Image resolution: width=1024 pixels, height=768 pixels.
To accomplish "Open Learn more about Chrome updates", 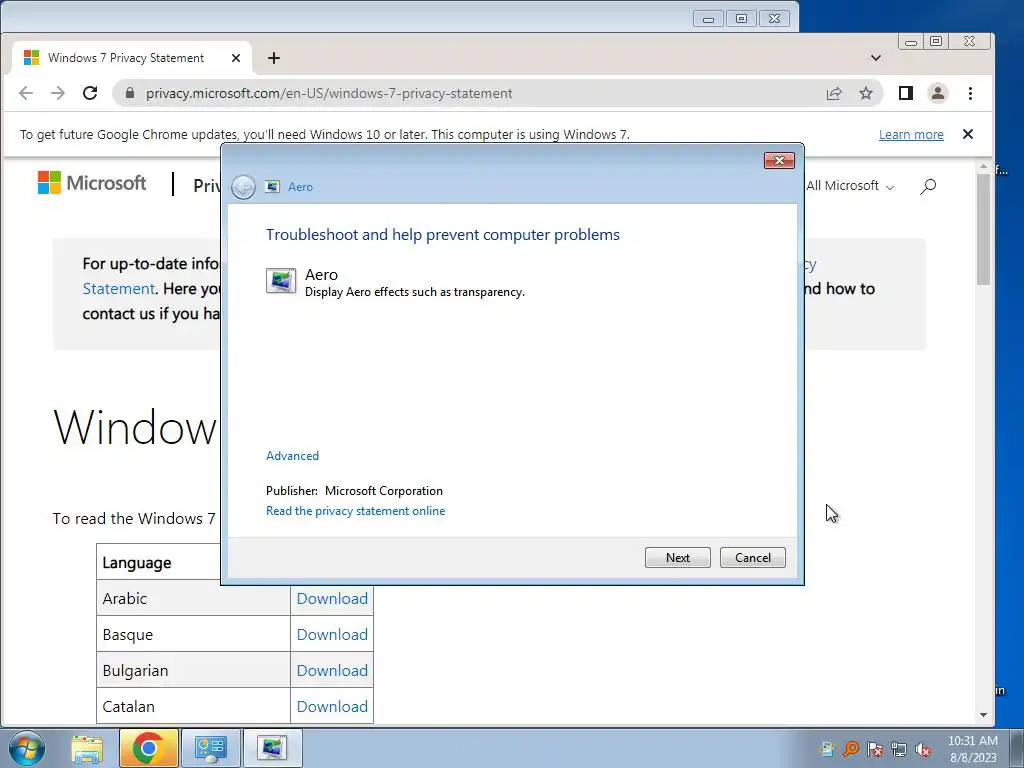I will tap(911, 135).
